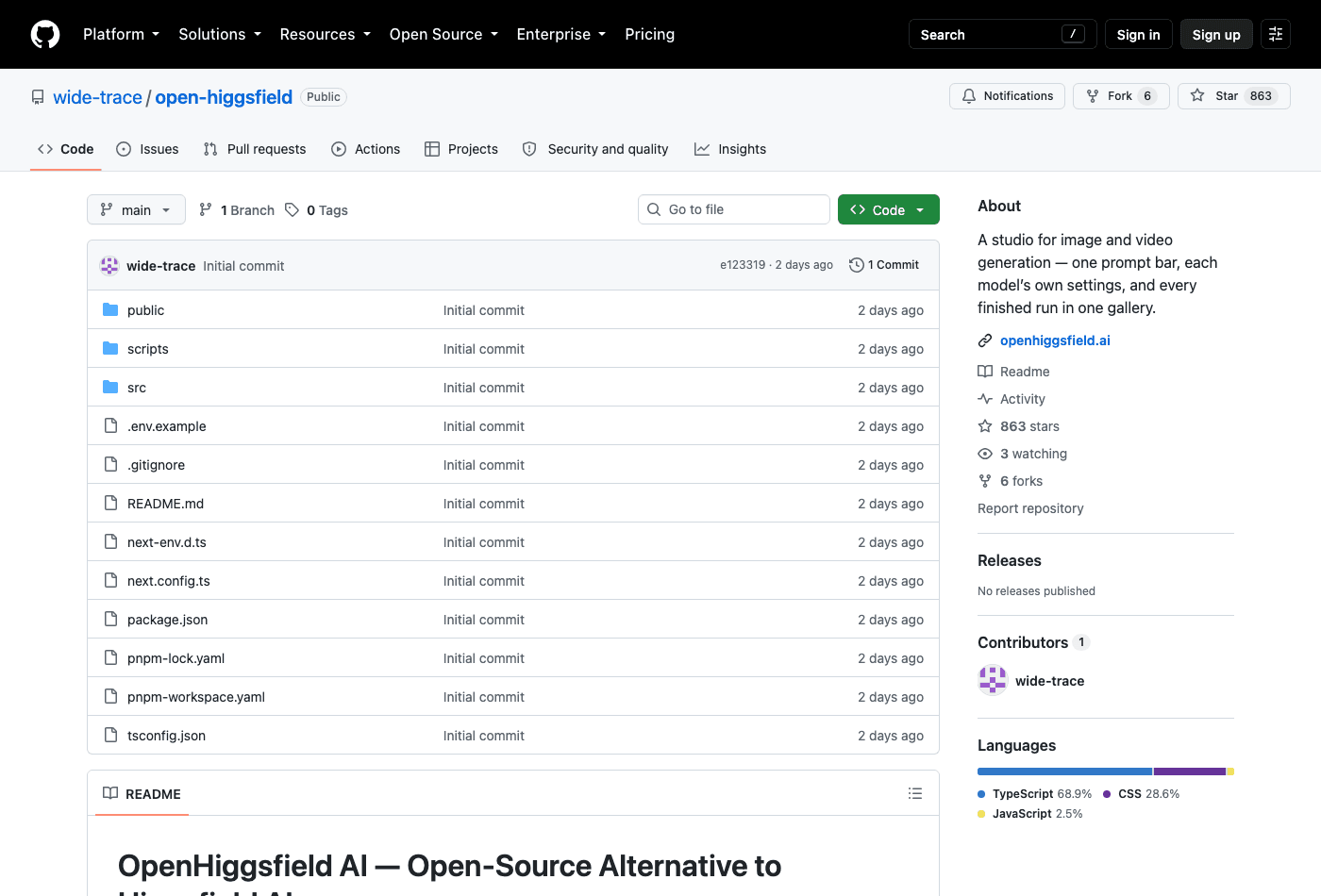The height and width of the screenshot is (896, 1321).
Task: Click the branch icon beside 1 Branch
Action: click(206, 209)
